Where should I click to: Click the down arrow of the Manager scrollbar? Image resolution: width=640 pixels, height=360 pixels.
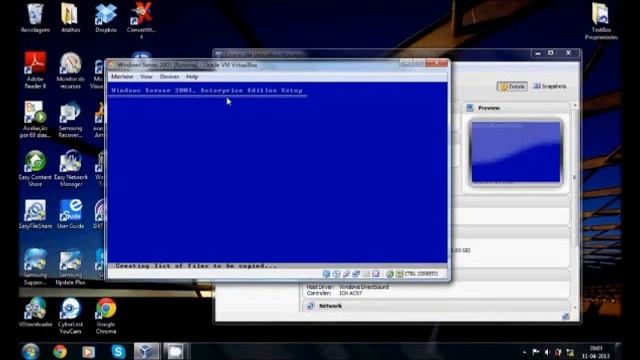coord(574,307)
